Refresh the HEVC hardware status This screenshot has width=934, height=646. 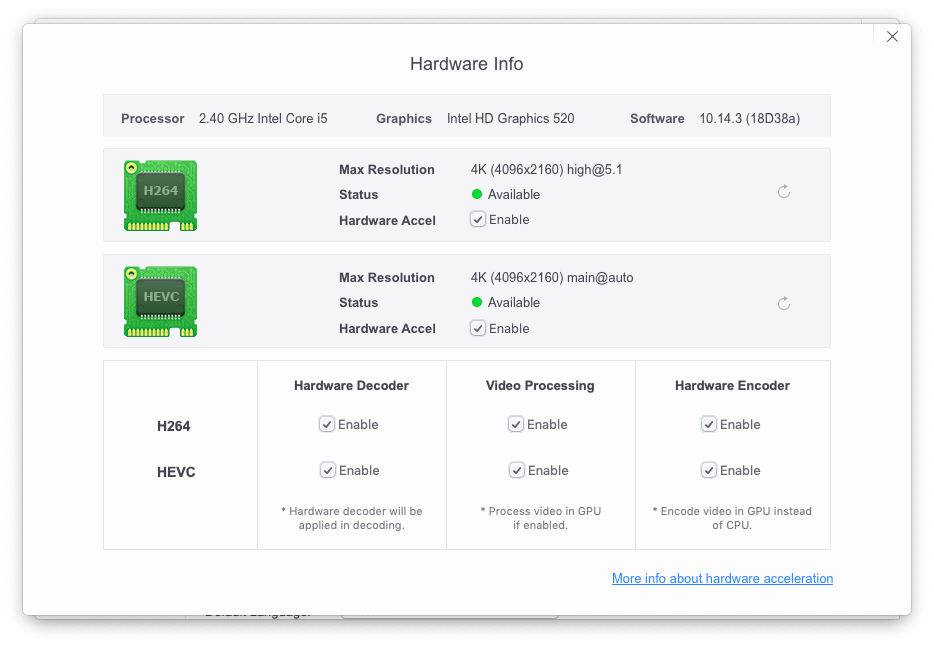pos(784,303)
